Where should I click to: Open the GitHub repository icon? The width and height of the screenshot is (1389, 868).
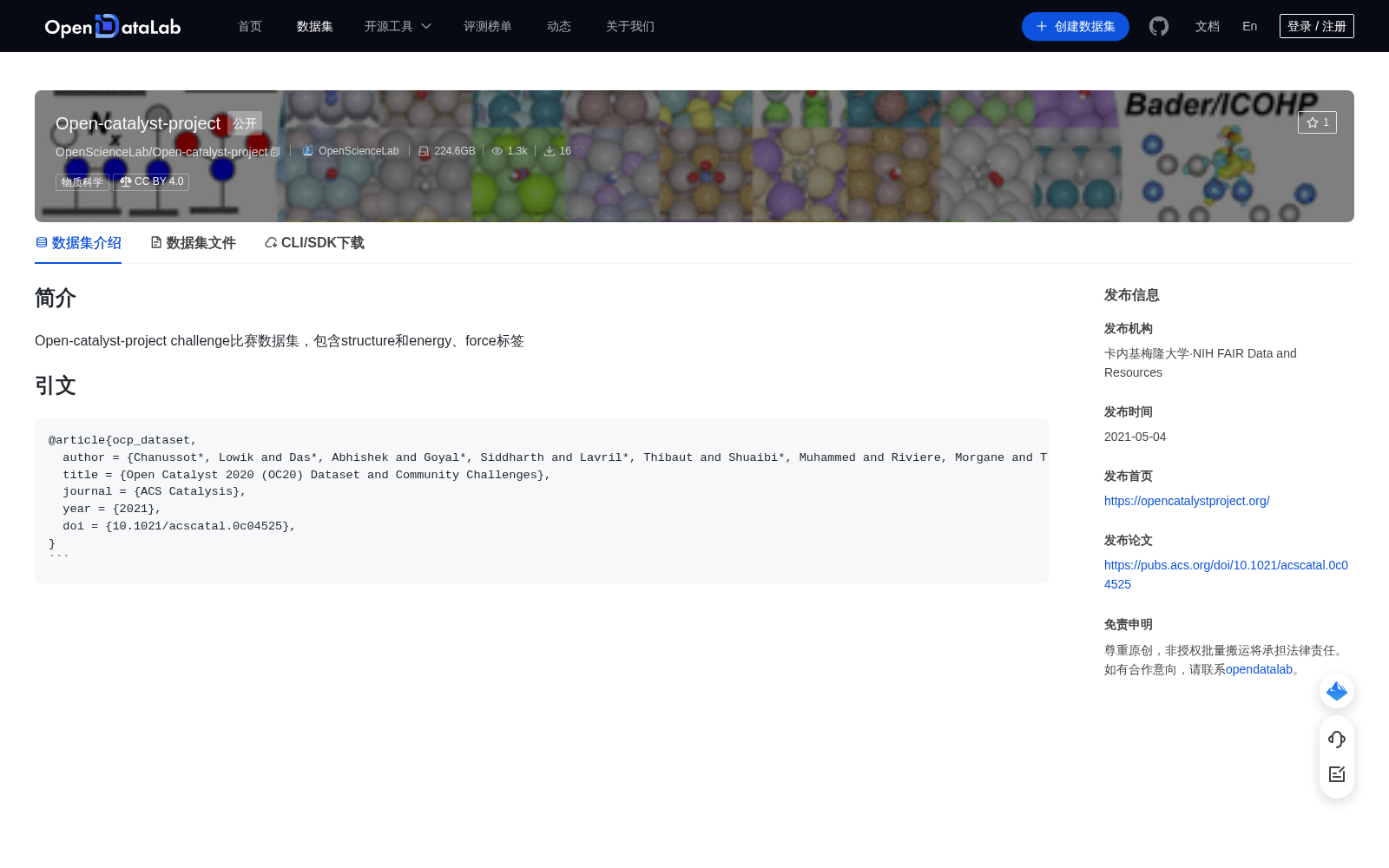pyautogui.click(x=1159, y=26)
